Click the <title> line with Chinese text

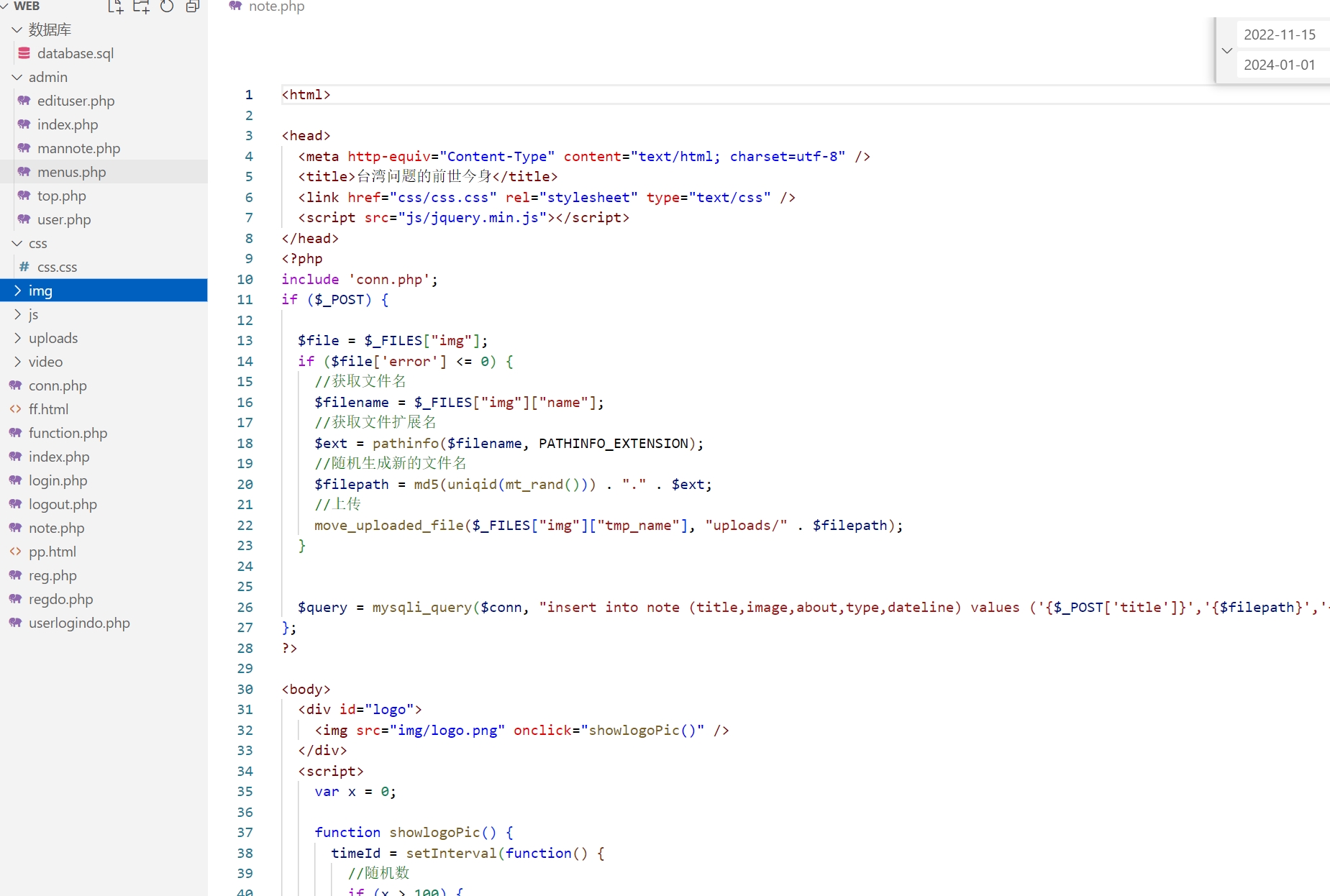[x=428, y=177]
